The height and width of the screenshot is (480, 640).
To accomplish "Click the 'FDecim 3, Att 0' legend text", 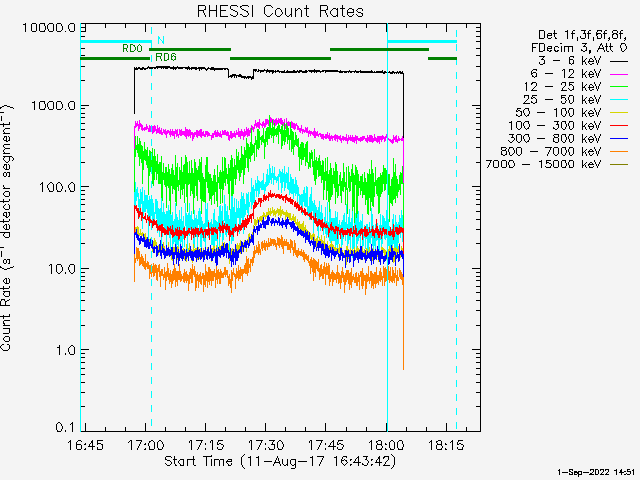I will [x=579, y=48].
